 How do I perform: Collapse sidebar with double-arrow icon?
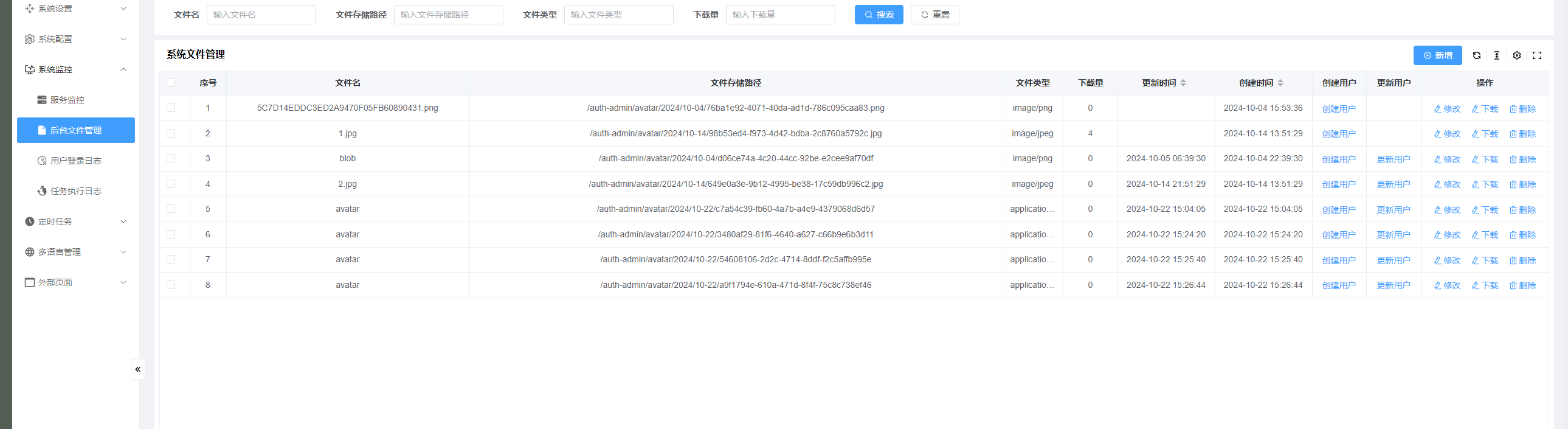pyautogui.click(x=138, y=369)
